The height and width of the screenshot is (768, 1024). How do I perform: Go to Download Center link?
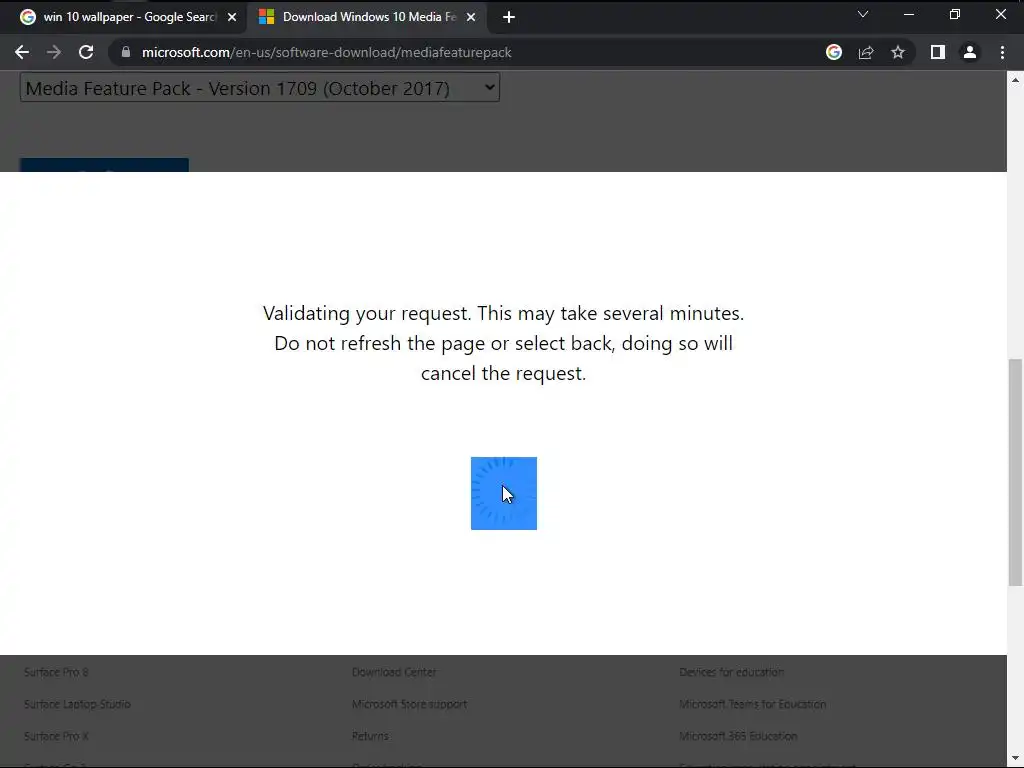pos(394,672)
